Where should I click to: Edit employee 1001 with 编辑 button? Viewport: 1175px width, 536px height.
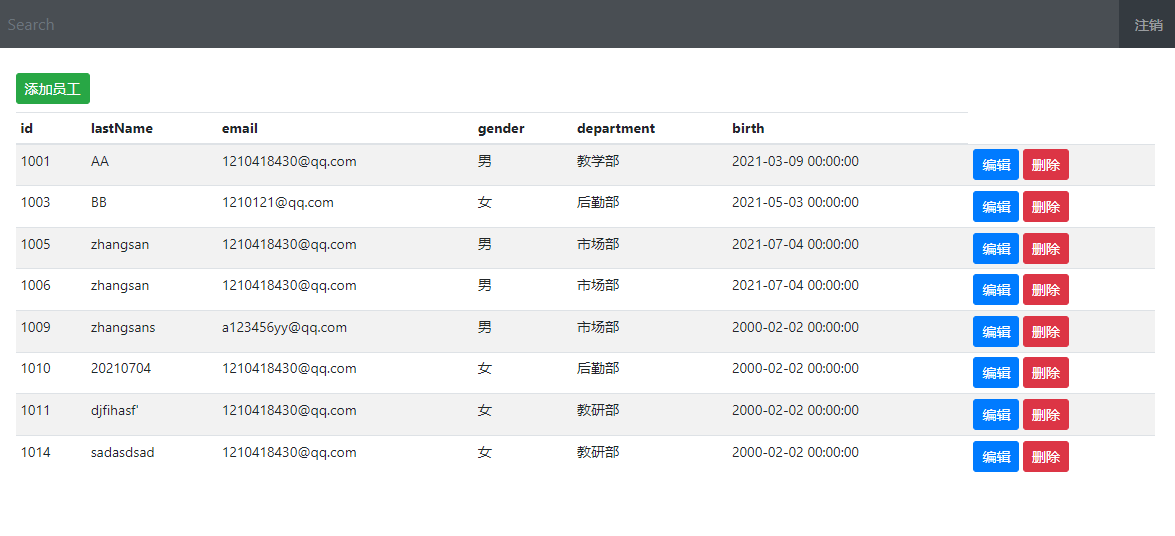(x=995, y=165)
